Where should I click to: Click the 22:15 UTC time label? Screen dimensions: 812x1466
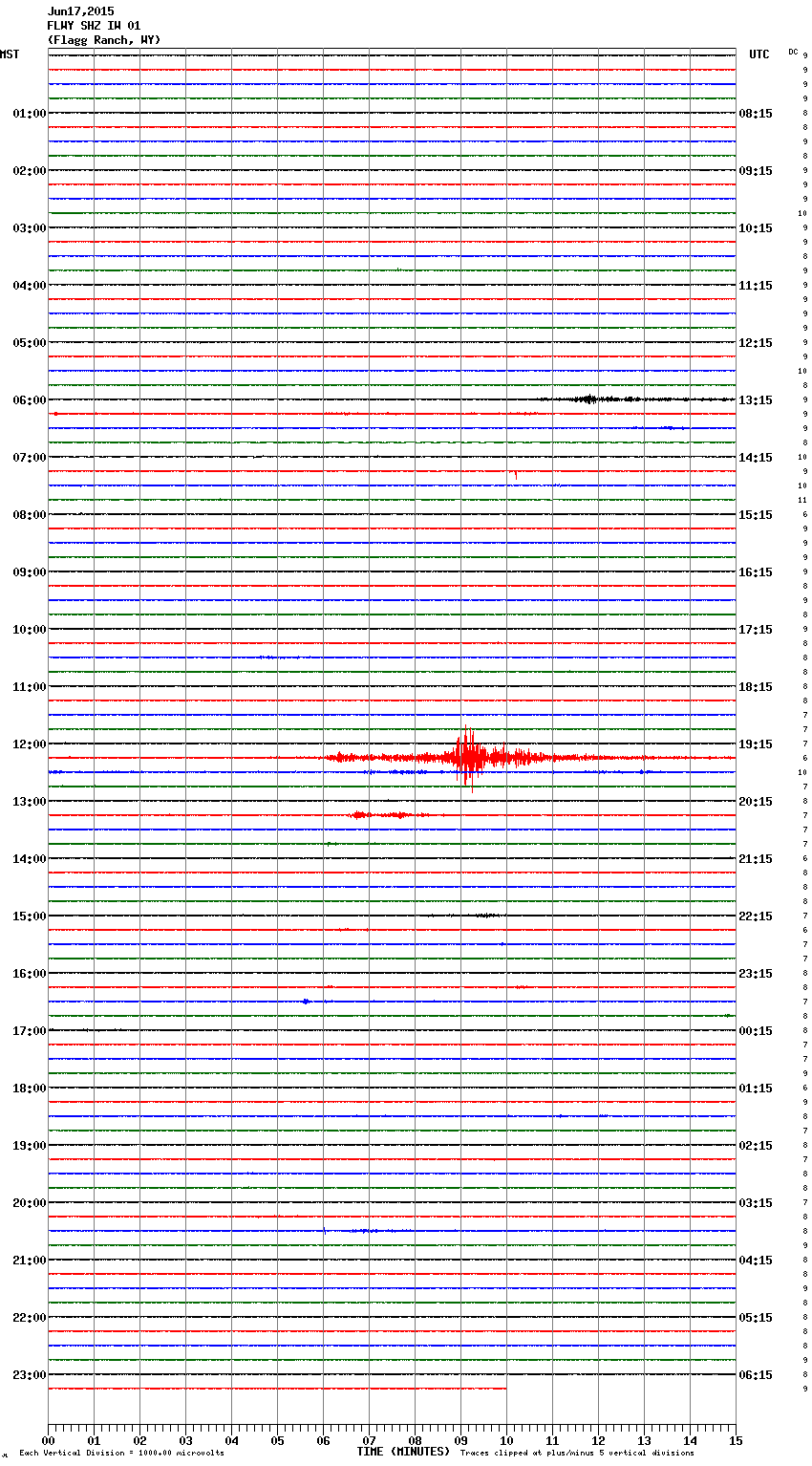[x=756, y=916]
